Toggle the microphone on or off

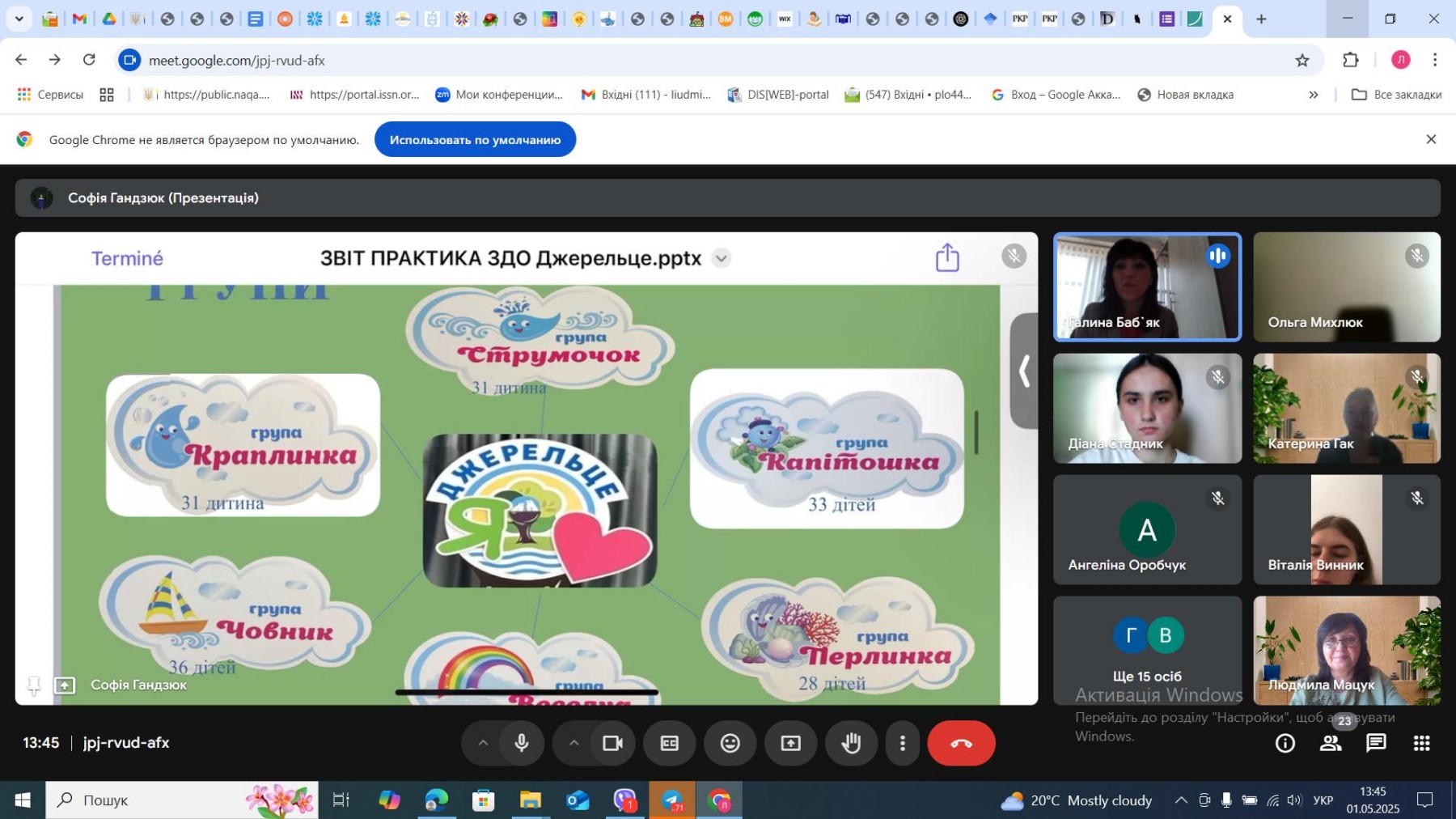522,743
